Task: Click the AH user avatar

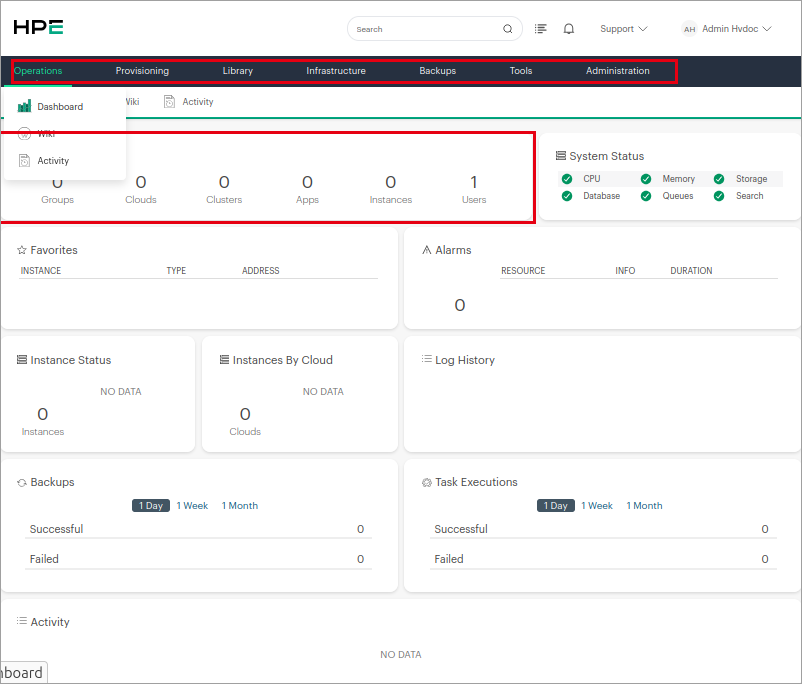Action: tap(689, 29)
